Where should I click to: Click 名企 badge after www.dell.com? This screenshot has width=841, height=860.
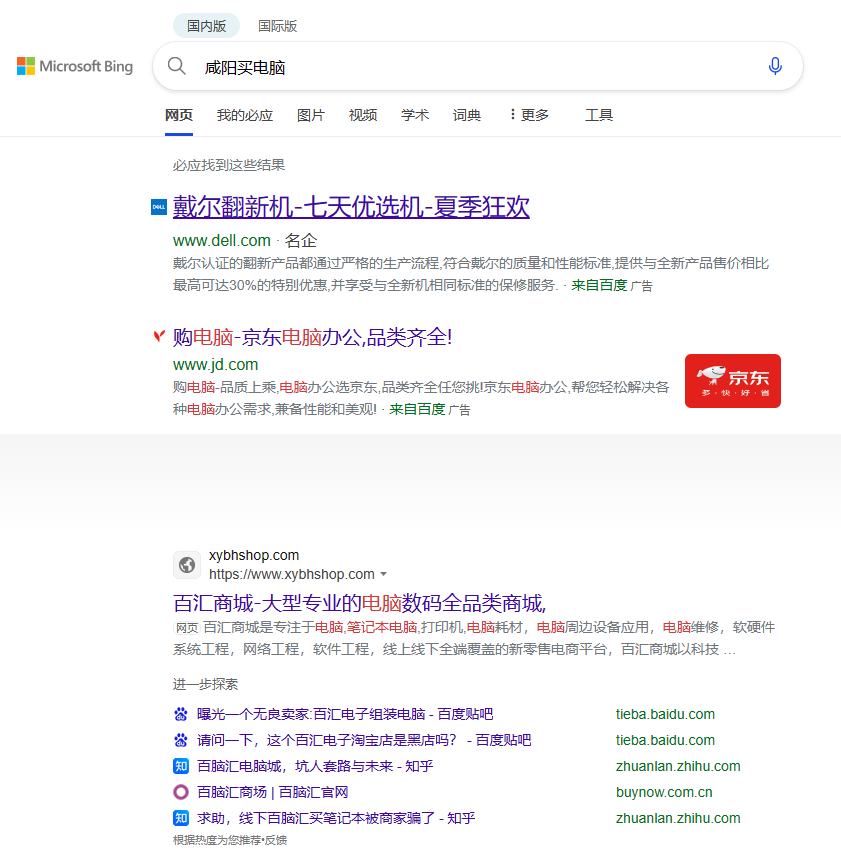point(301,240)
